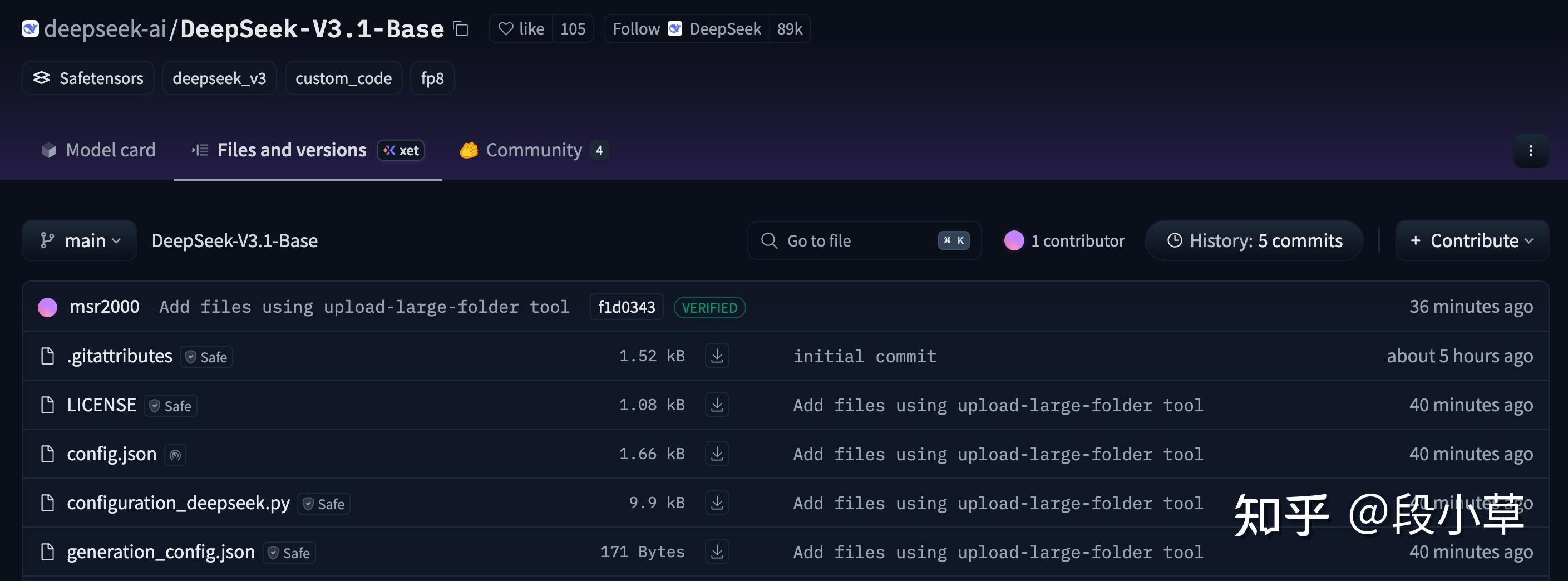Click the Safe badge next to generation_config.json
1568x581 pixels.
[289, 553]
